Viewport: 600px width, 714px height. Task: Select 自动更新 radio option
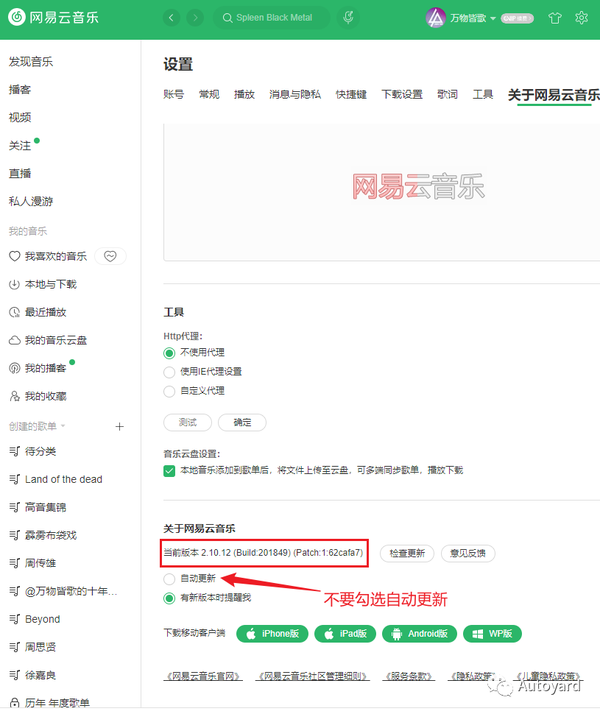coord(169,579)
